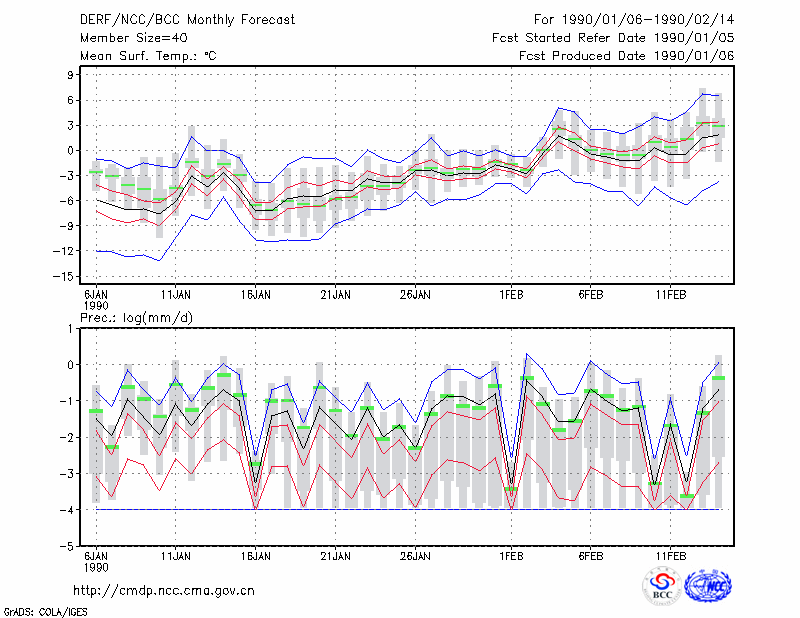The width and height of the screenshot is (800, 618).
Task: Click the Member Size=40 label
Action: [x=134, y=38]
